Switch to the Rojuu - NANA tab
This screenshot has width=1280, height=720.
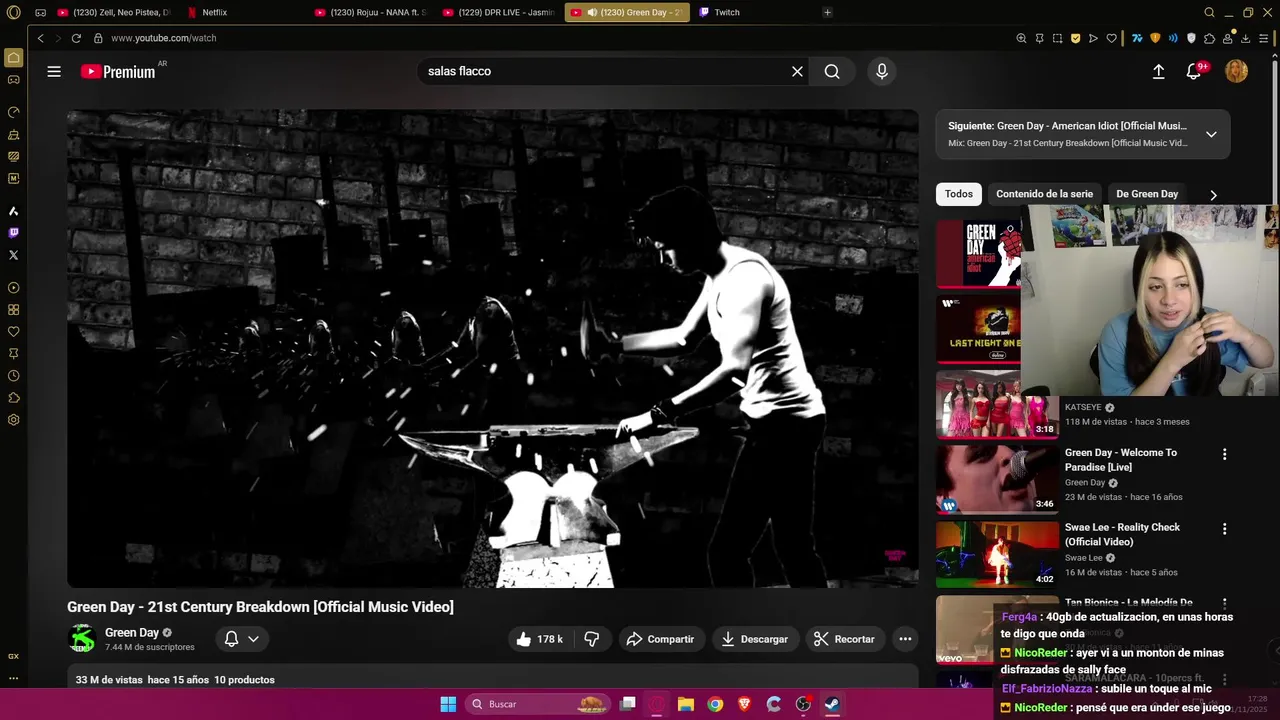pyautogui.click(x=370, y=12)
